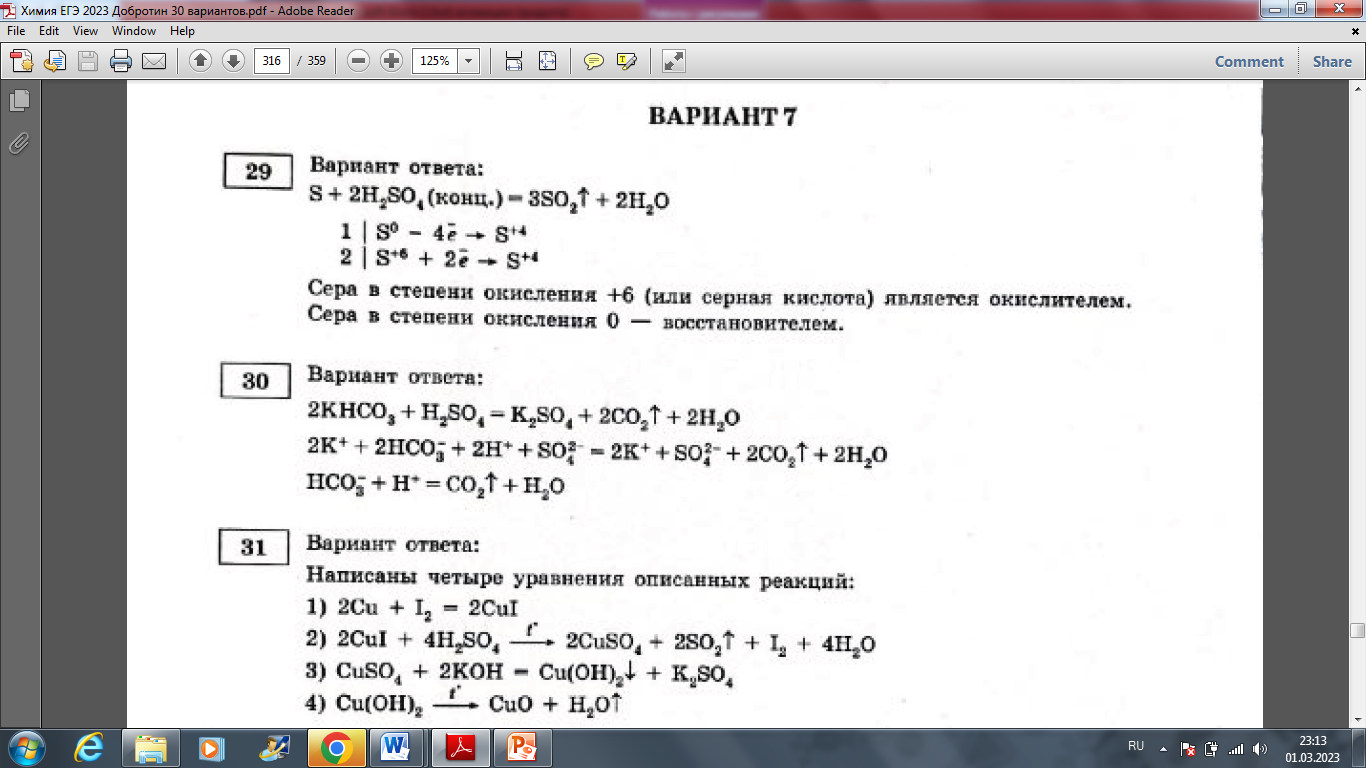Click equation 2KHCO3 + H2SO4 line

tap(523, 417)
